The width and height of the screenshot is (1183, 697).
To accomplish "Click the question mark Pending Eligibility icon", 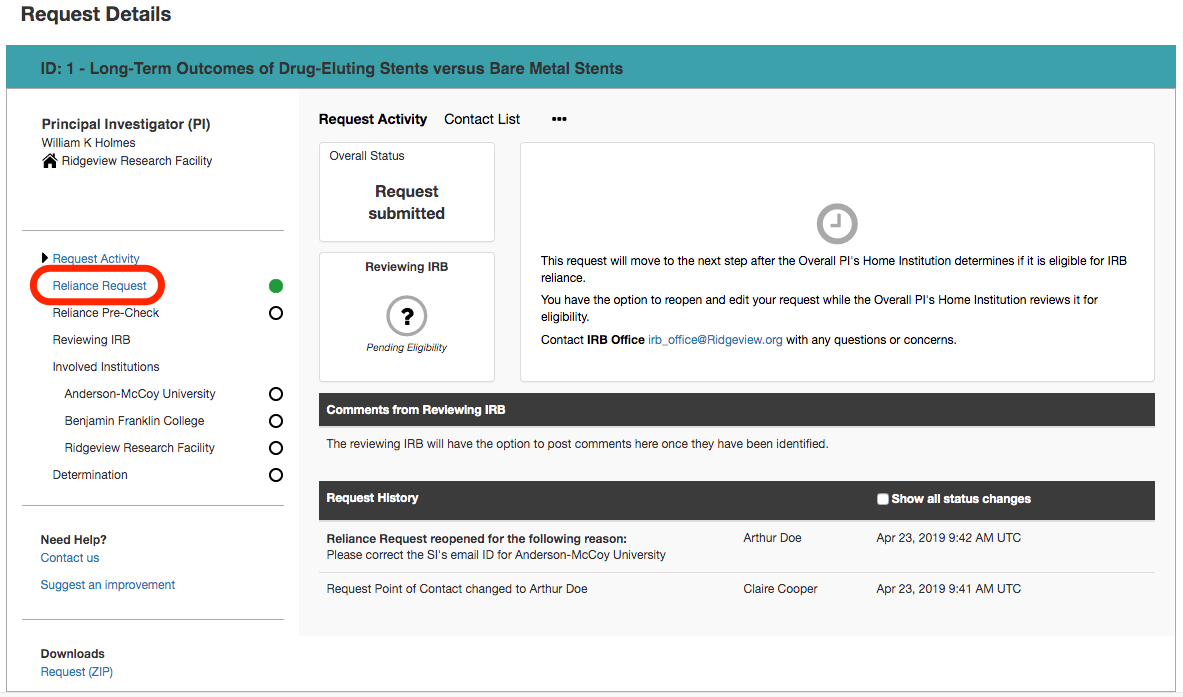I will pyautogui.click(x=407, y=315).
